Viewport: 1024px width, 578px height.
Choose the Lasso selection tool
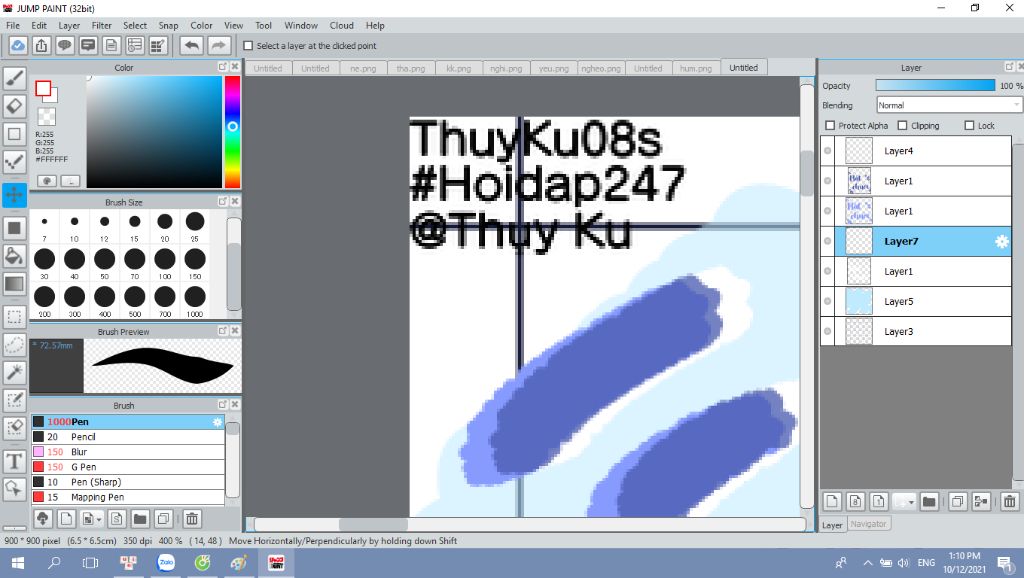pyautogui.click(x=14, y=345)
